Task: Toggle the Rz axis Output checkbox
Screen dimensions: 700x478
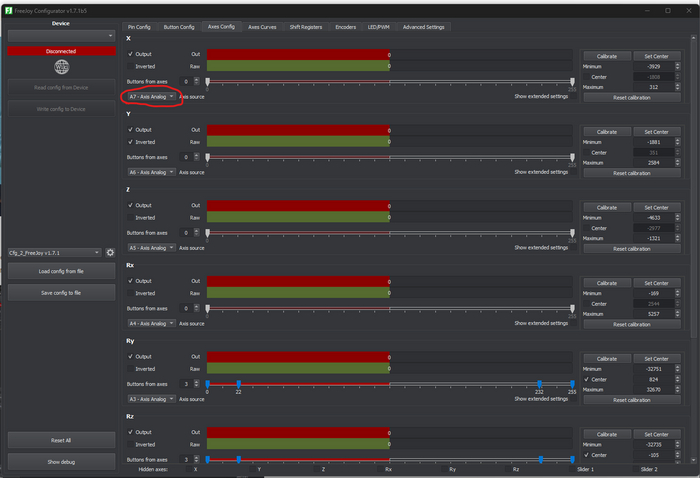Action: coord(130,432)
